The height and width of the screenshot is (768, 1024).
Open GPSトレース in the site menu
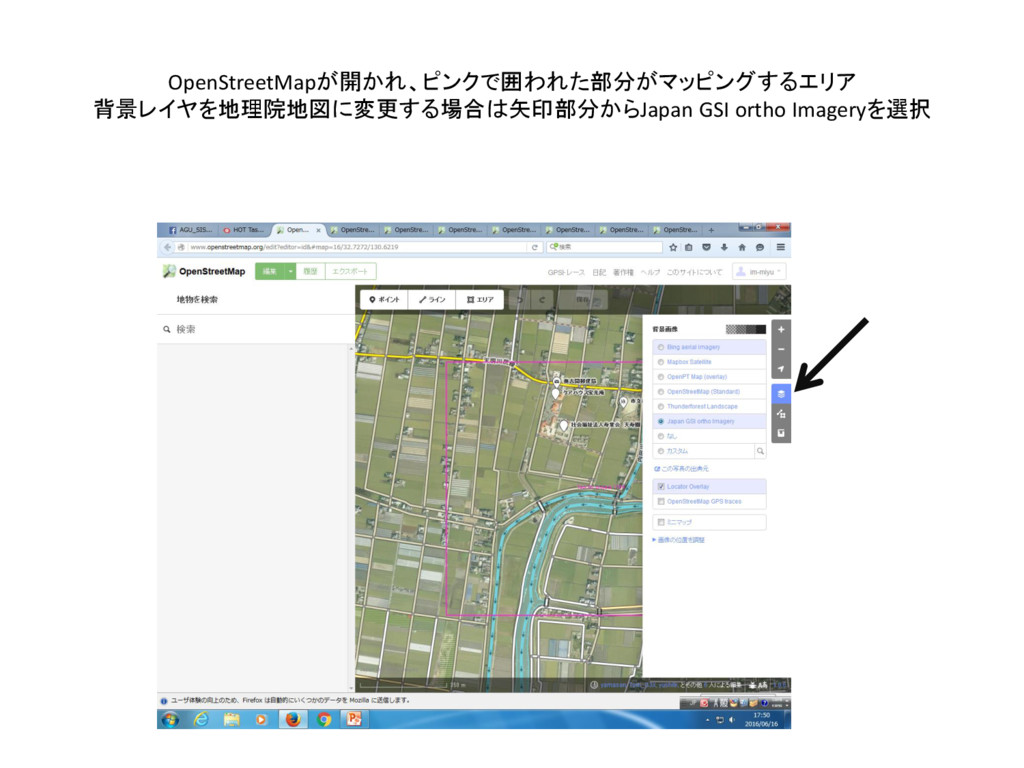[x=566, y=272]
